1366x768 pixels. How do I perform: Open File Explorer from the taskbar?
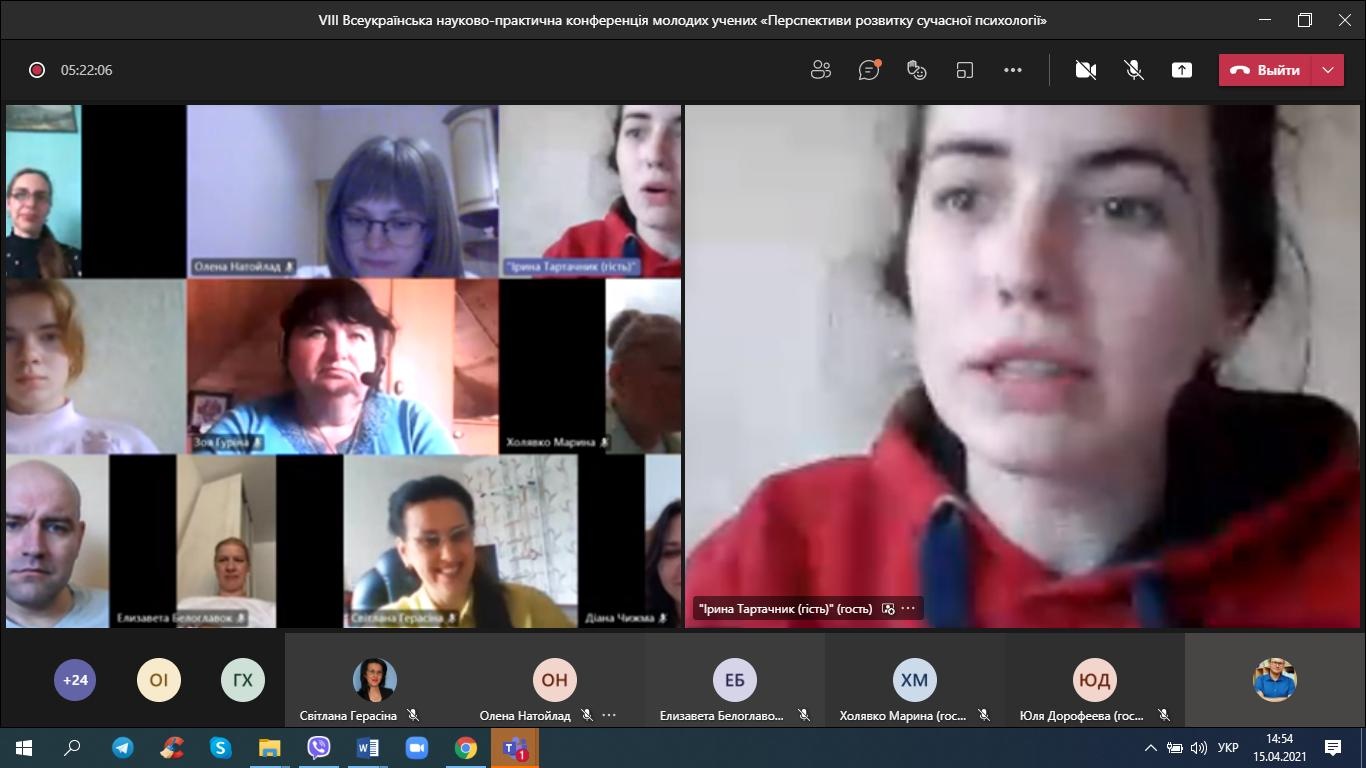pos(270,748)
